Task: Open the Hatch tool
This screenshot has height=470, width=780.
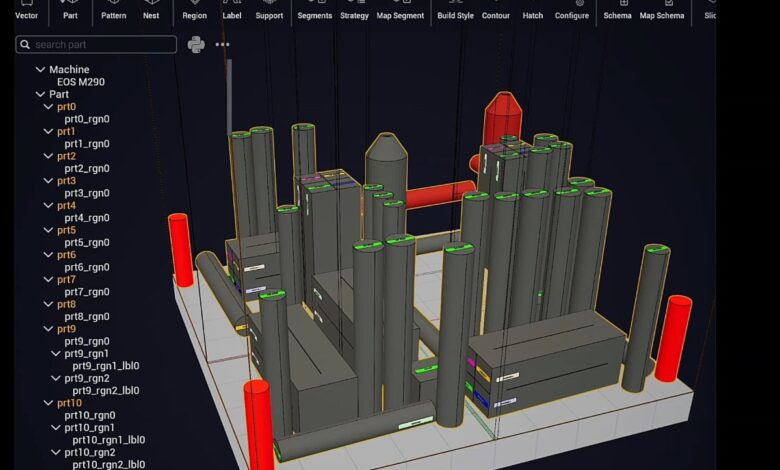Action: coord(533,10)
